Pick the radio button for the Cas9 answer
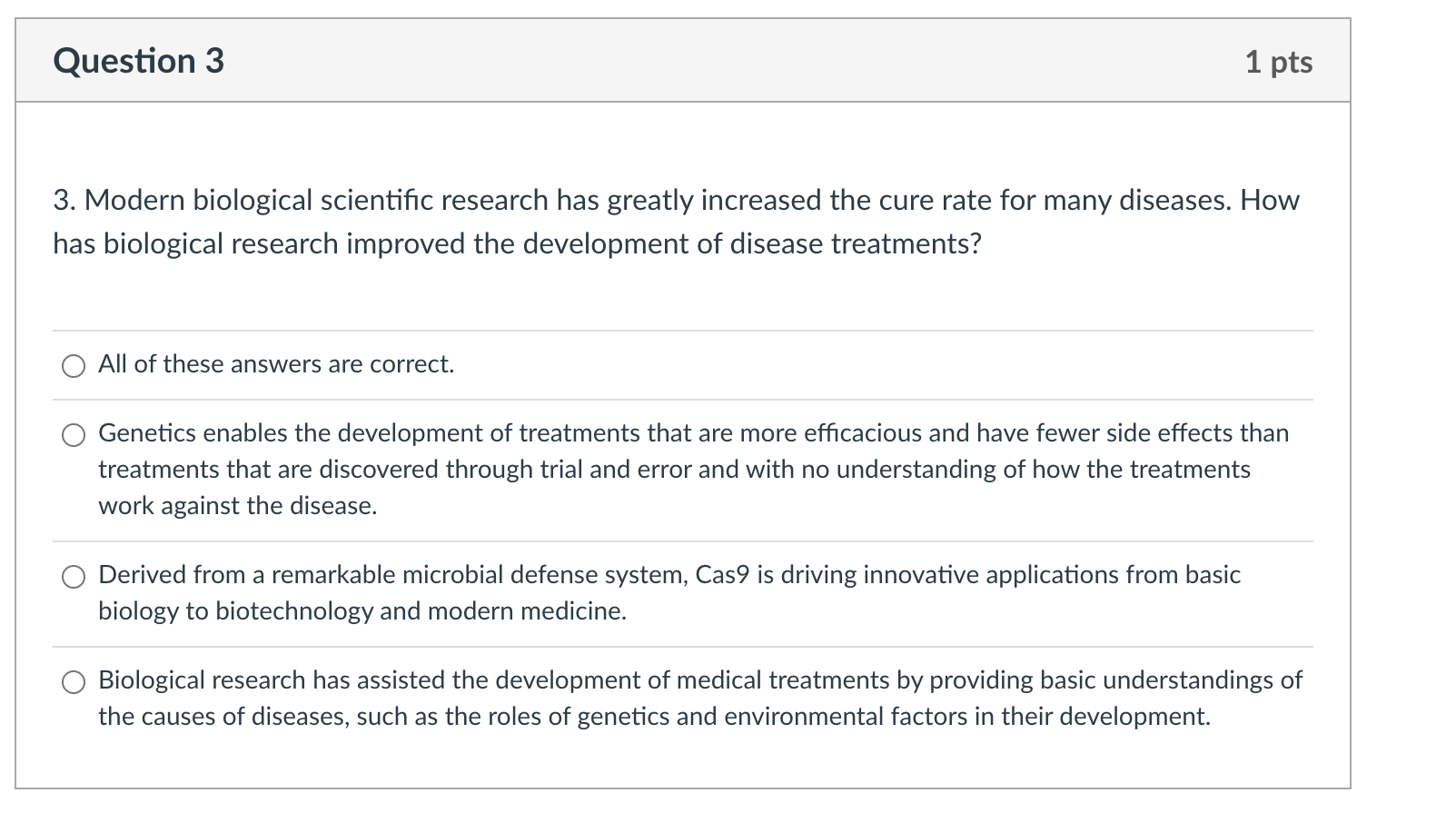 click(x=74, y=577)
